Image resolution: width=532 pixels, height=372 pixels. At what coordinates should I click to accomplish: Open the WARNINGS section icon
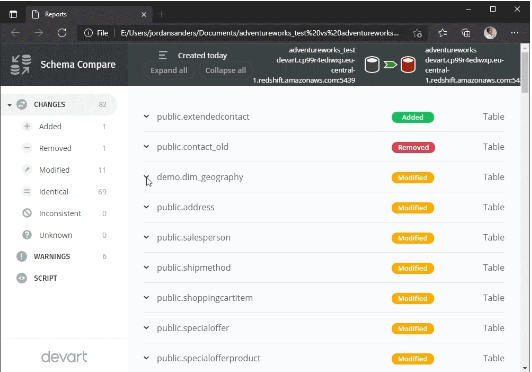pyautogui.click(x=22, y=256)
